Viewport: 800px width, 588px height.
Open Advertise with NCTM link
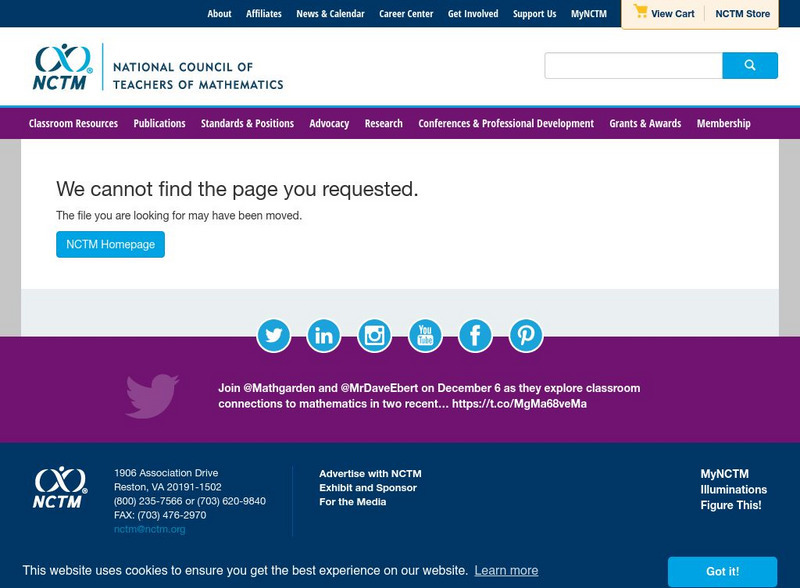(x=370, y=474)
